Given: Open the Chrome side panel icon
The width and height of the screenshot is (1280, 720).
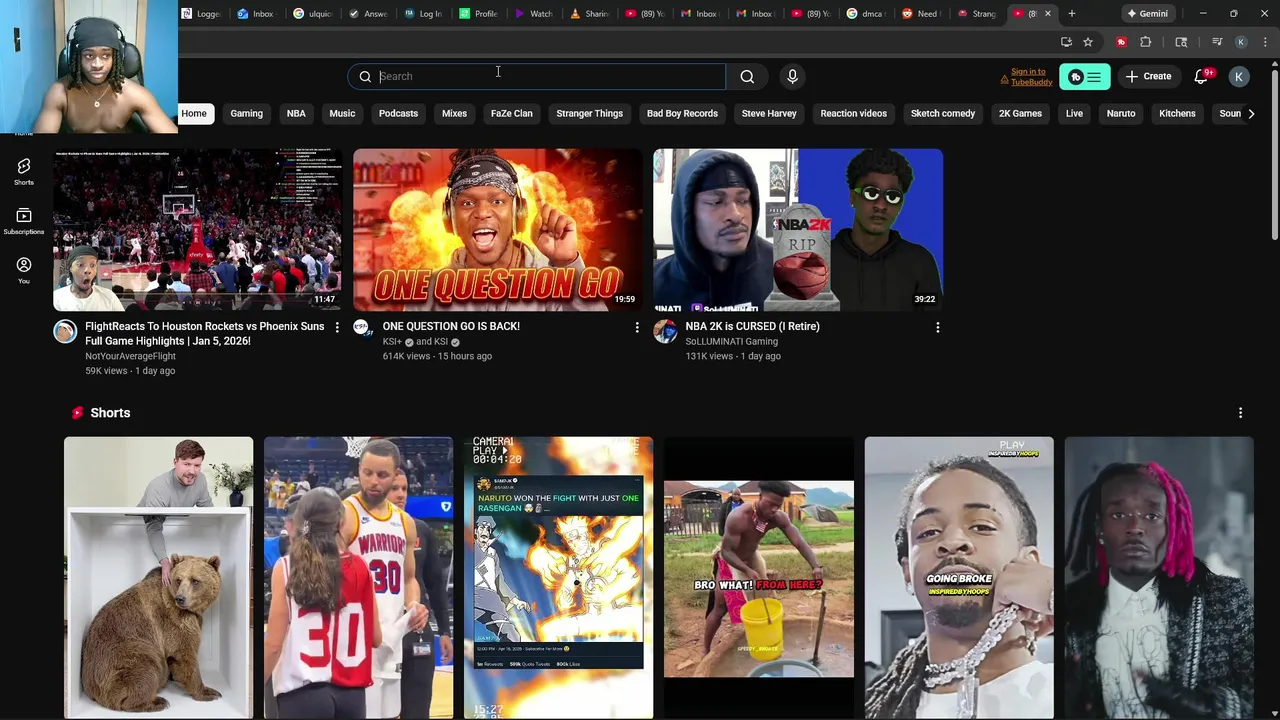Looking at the screenshot, I should pyautogui.click(x=1181, y=42).
